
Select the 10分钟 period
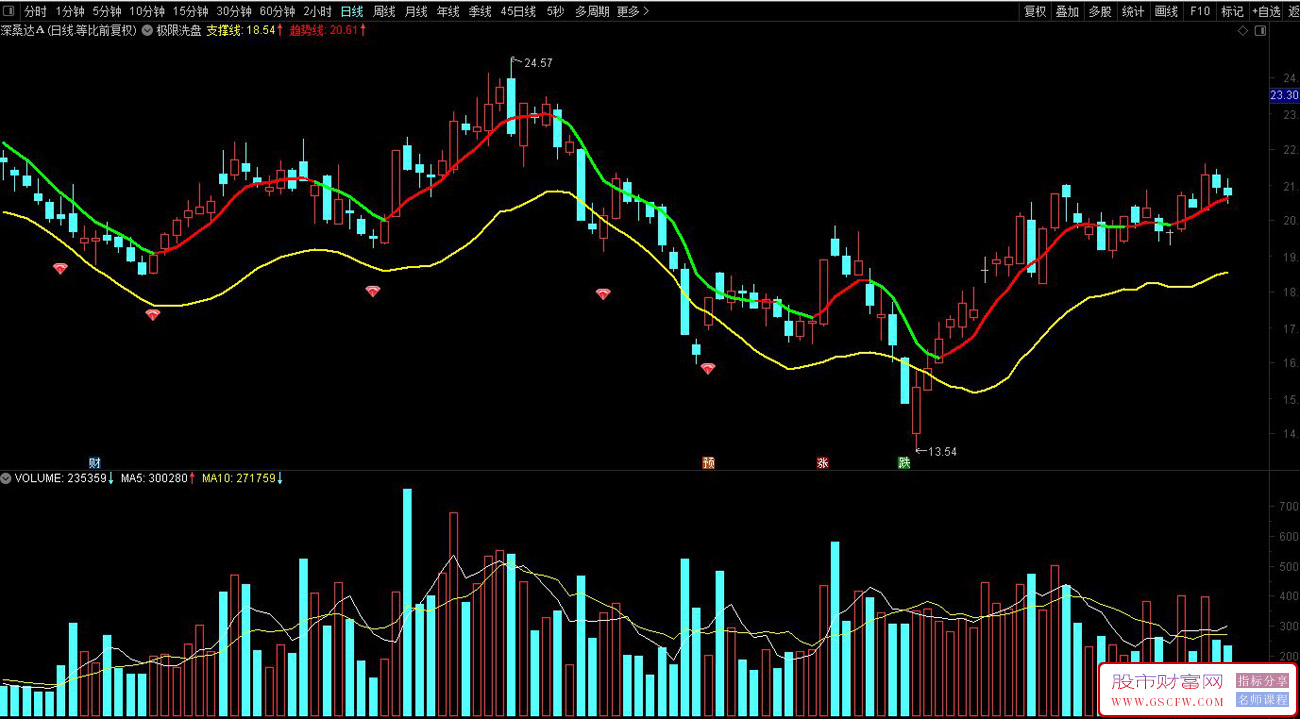[x=147, y=12]
